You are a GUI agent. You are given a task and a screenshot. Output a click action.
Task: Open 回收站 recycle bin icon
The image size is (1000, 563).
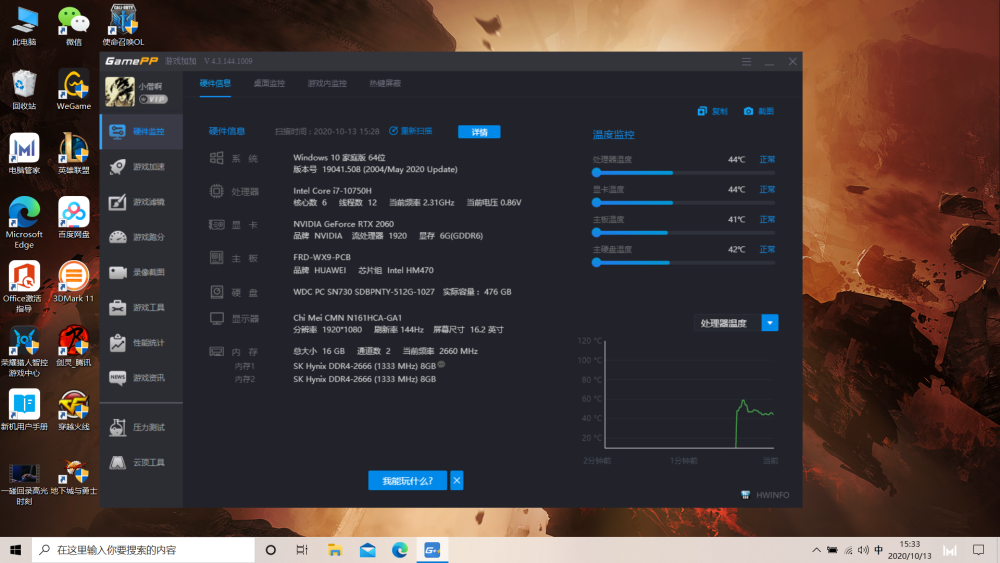[x=24, y=90]
